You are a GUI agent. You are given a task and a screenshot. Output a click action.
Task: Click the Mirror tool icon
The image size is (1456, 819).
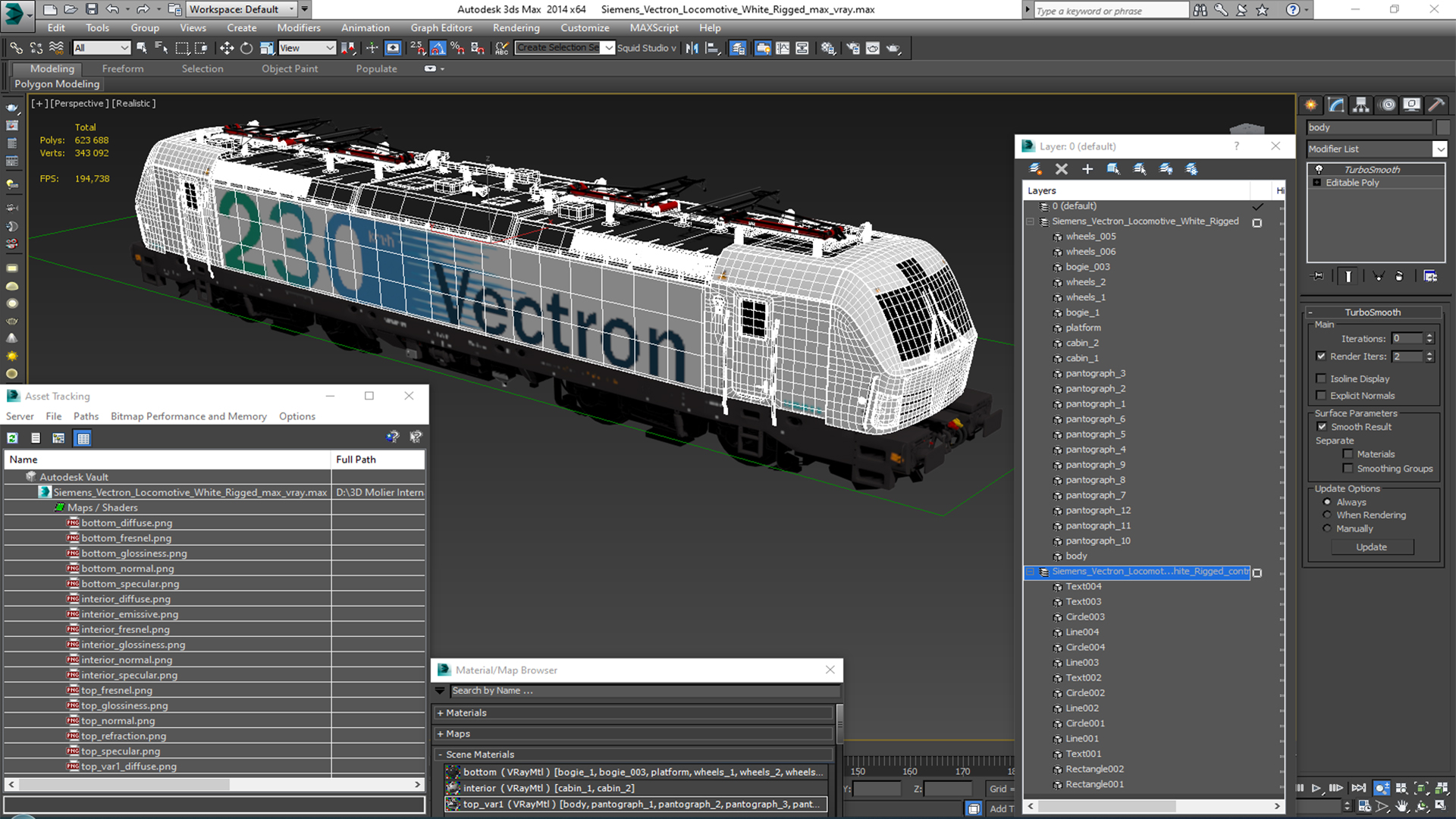[692, 48]
